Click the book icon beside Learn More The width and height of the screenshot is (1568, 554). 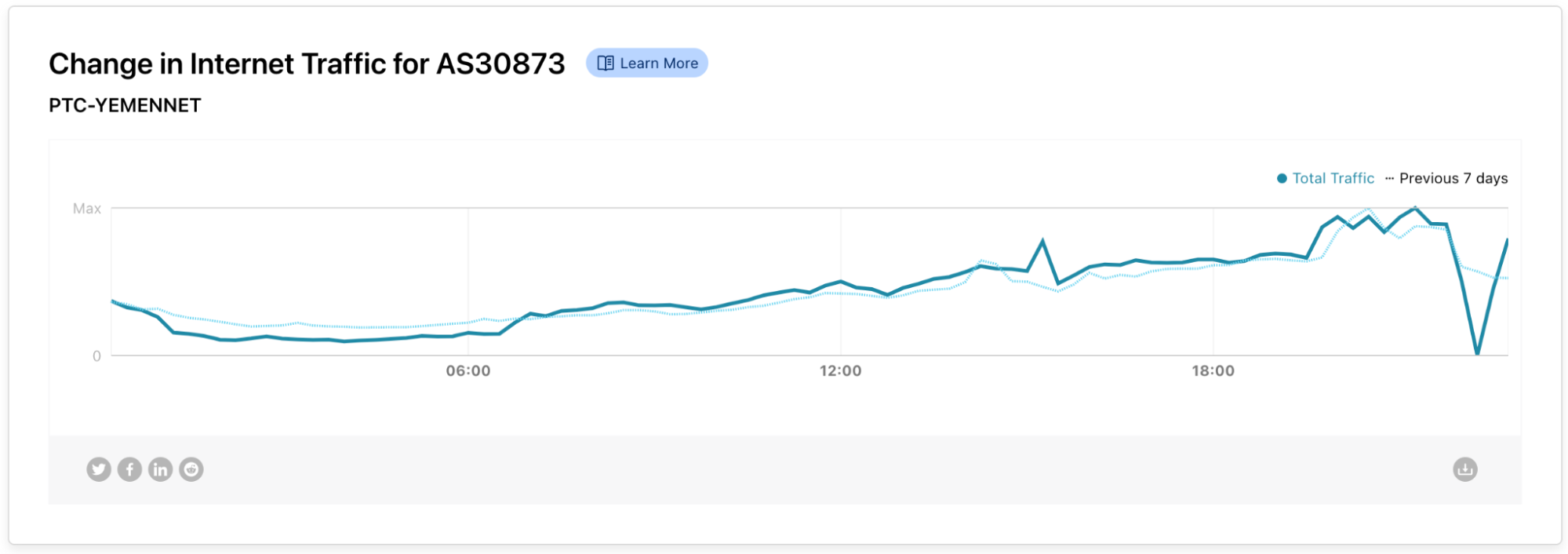[606, 63]
